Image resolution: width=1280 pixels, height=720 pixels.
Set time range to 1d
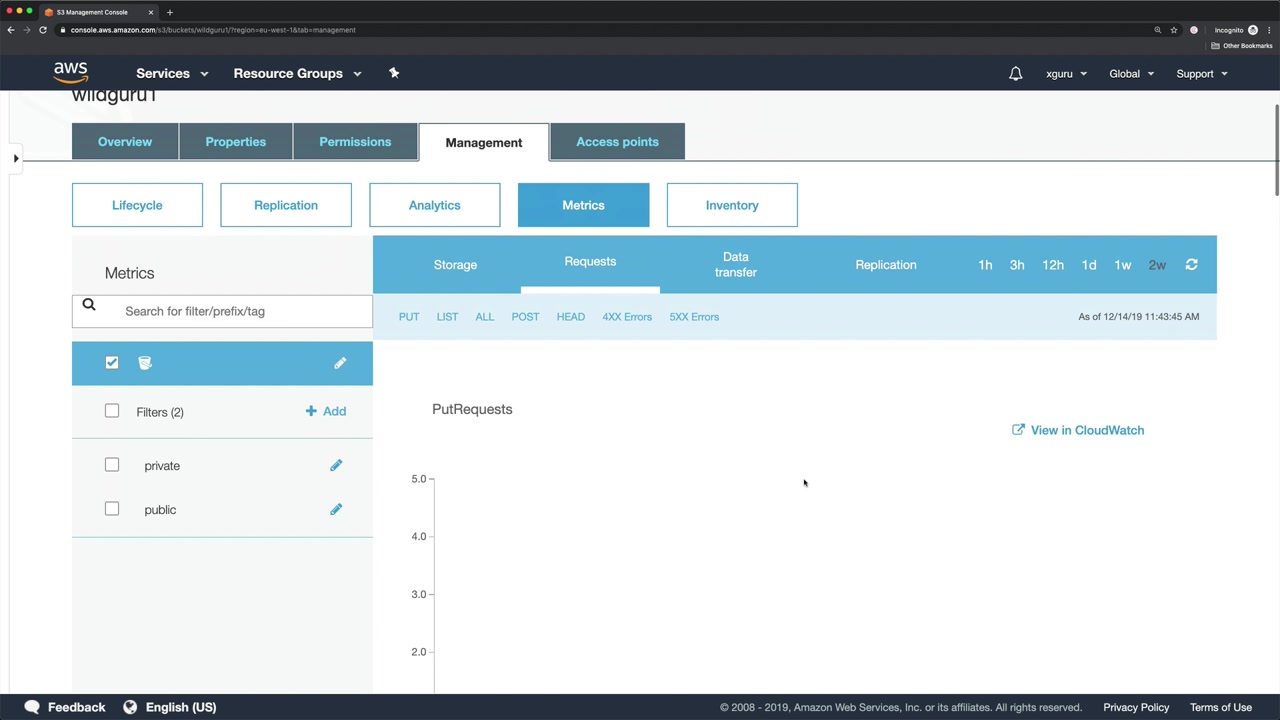coord(1089,265)
